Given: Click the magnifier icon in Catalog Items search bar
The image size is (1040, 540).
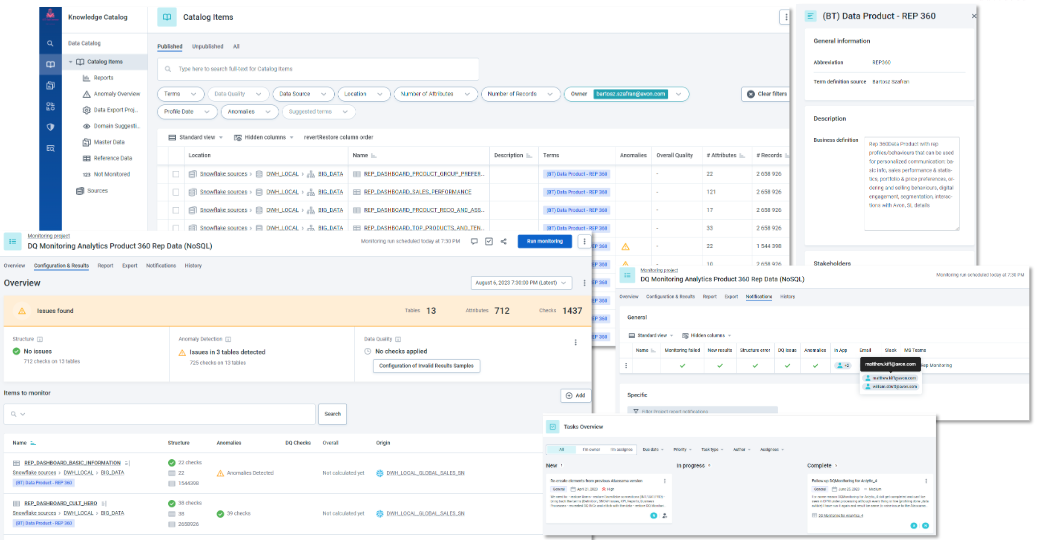Looking at the screenshot, I should coord(168,69).
